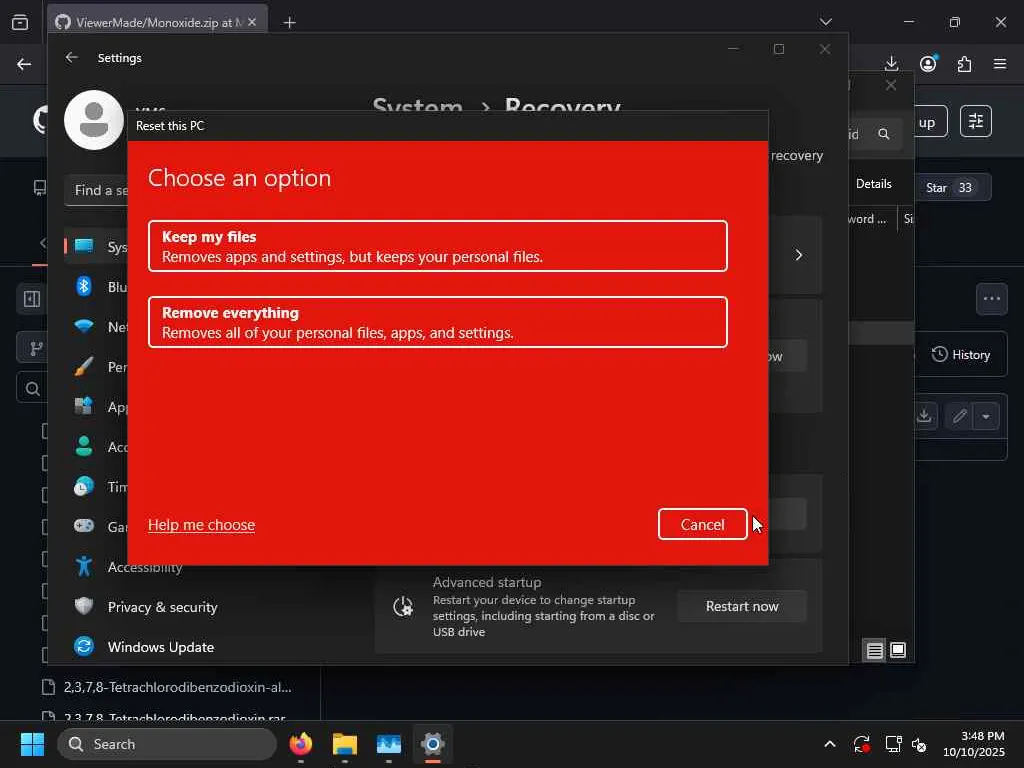The width and height of the screenshot is (1024, 768).
Task: Open the list all tabs dropdown arrow
Action: [x=825, y=22]
